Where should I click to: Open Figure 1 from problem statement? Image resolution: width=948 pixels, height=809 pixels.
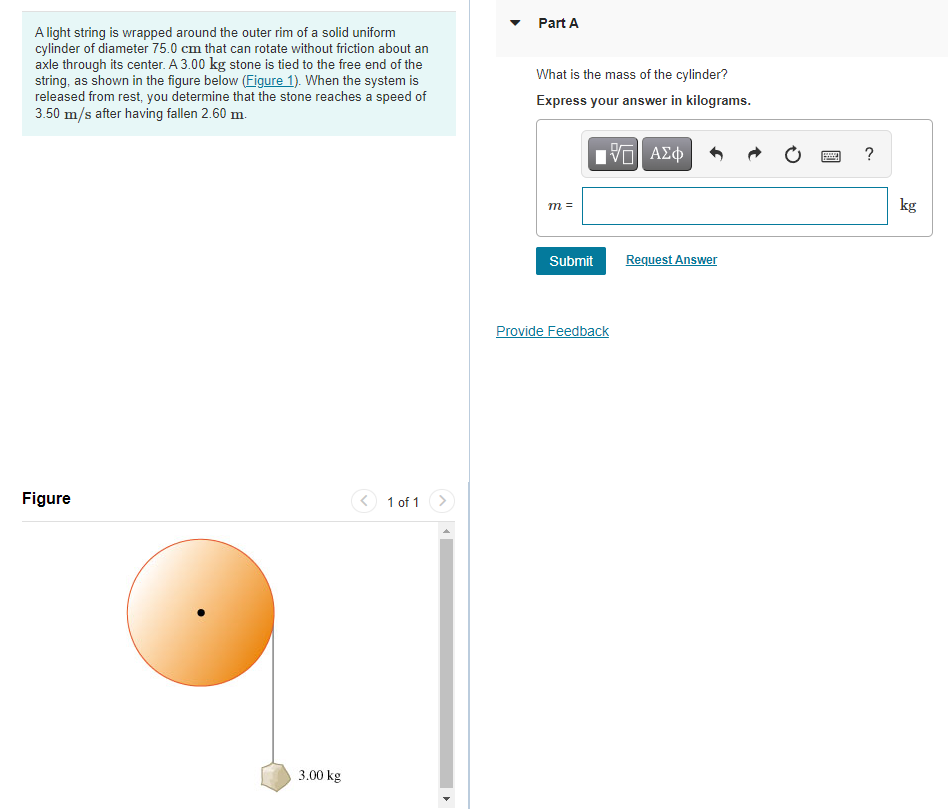pos(269,80)
